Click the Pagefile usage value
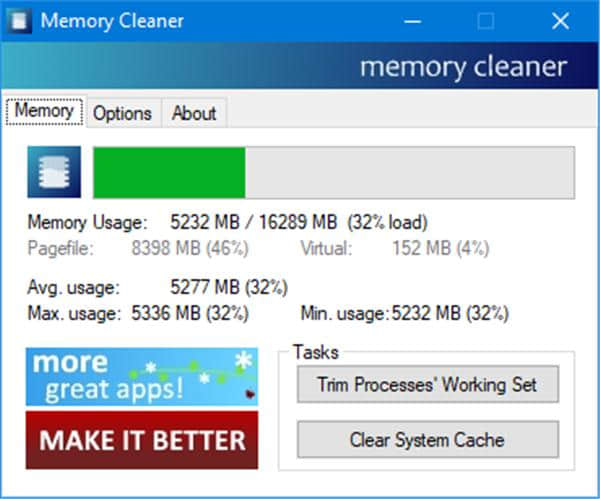Image resolution: width=600 pixels, height=499 pixels. tap(190, 247)
